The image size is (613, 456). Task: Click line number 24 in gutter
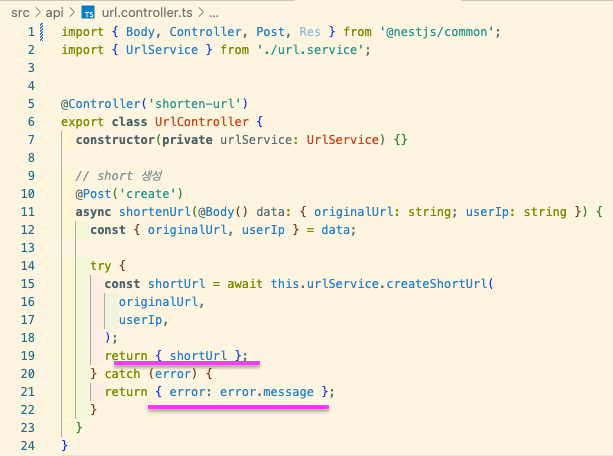[28, 445]
